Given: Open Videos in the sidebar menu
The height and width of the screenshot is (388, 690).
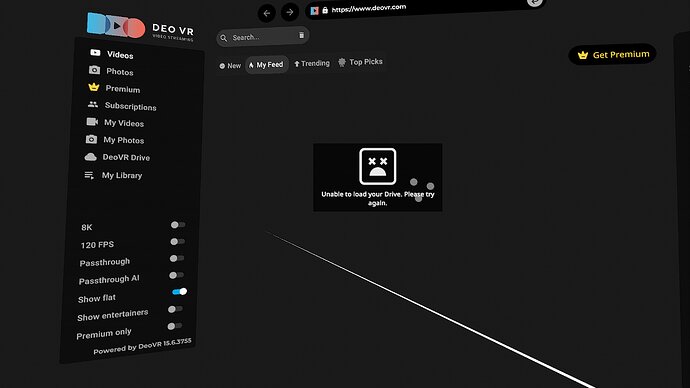Looking at the screenshot, I should coord(112,54).
